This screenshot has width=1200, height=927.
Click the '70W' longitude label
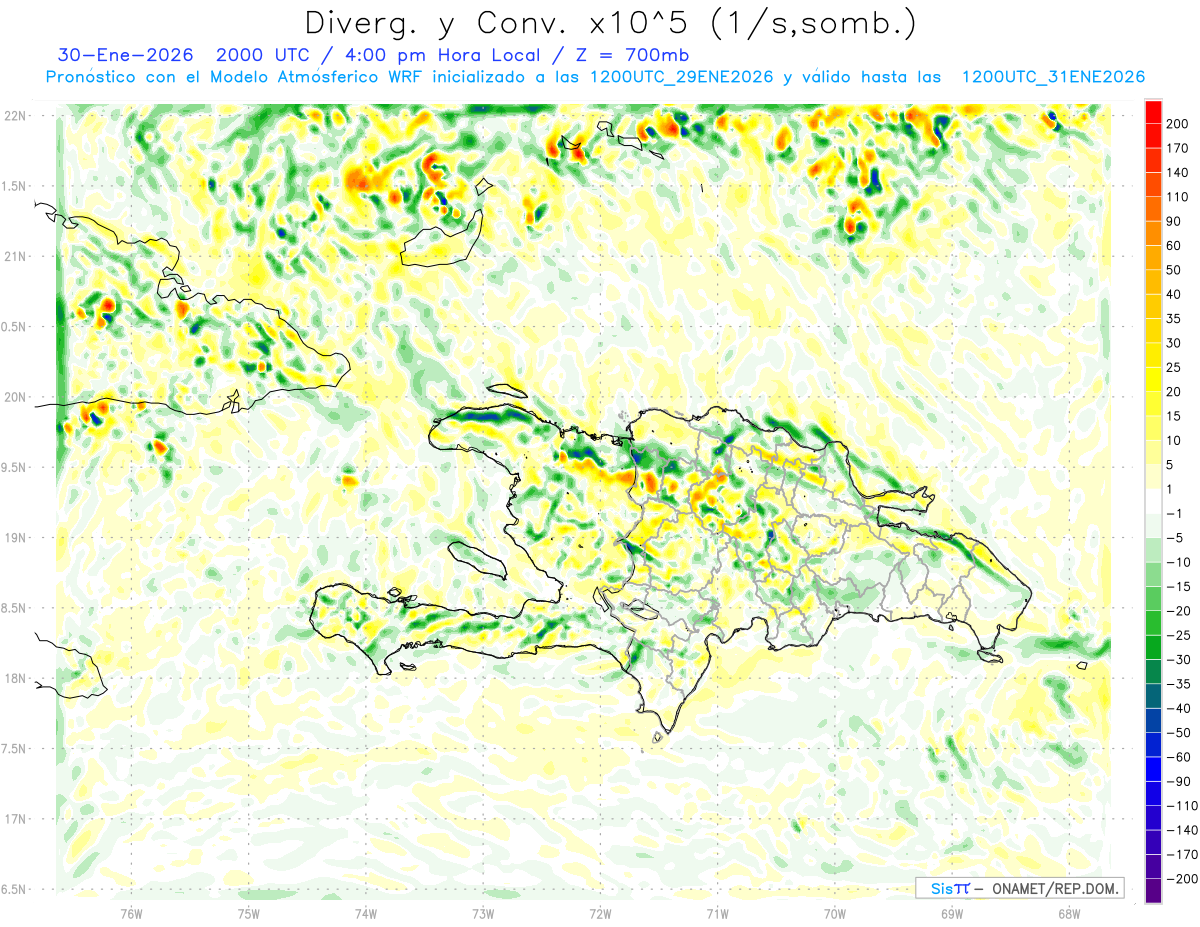pyautogui.click(x=835, y=913)
